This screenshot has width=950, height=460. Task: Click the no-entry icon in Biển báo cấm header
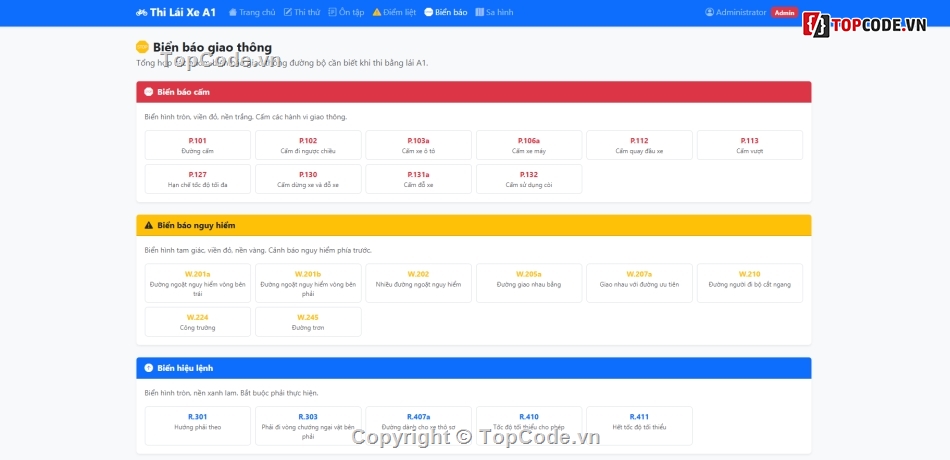coord(149,92)
